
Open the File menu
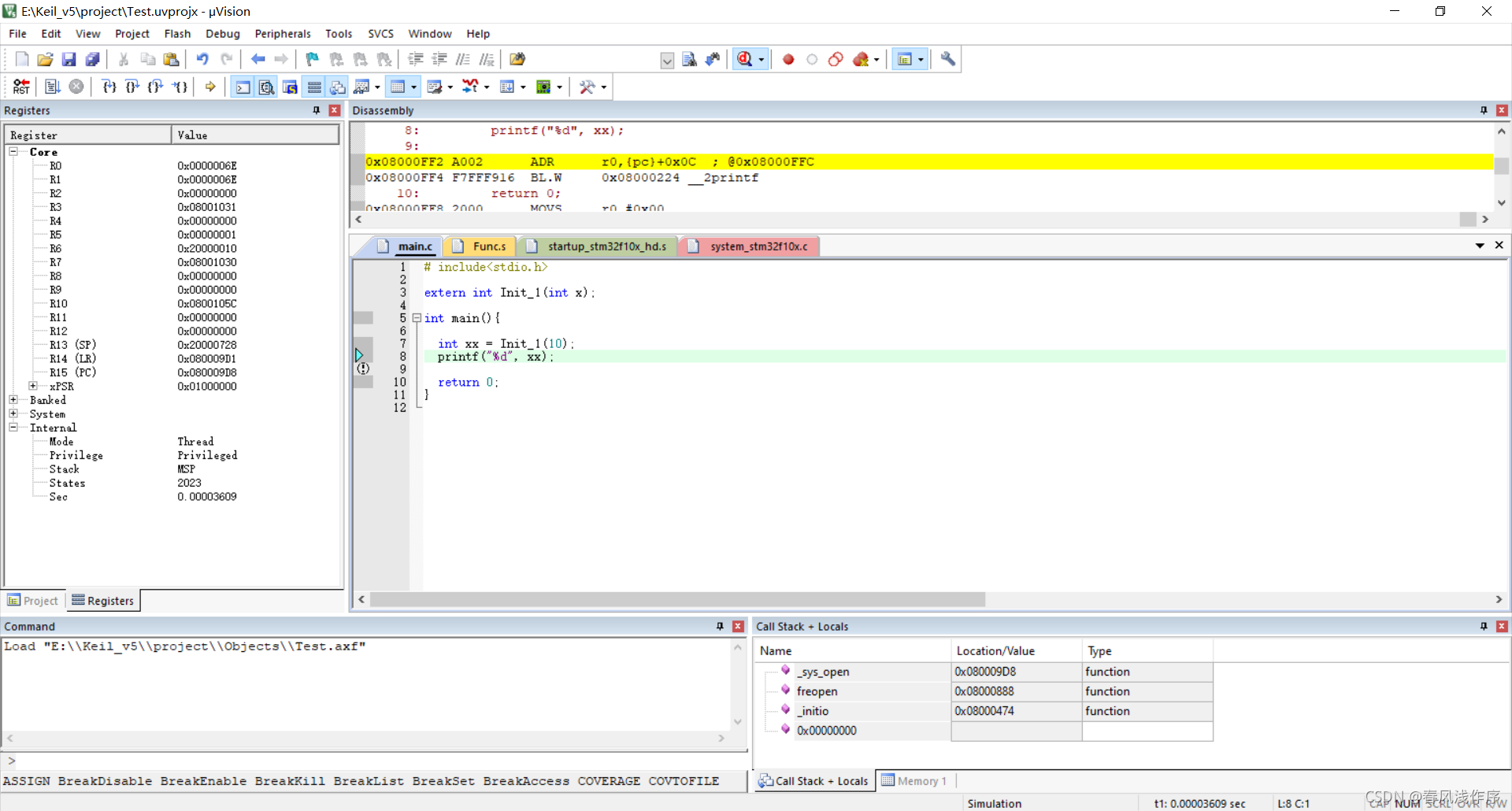17,34
